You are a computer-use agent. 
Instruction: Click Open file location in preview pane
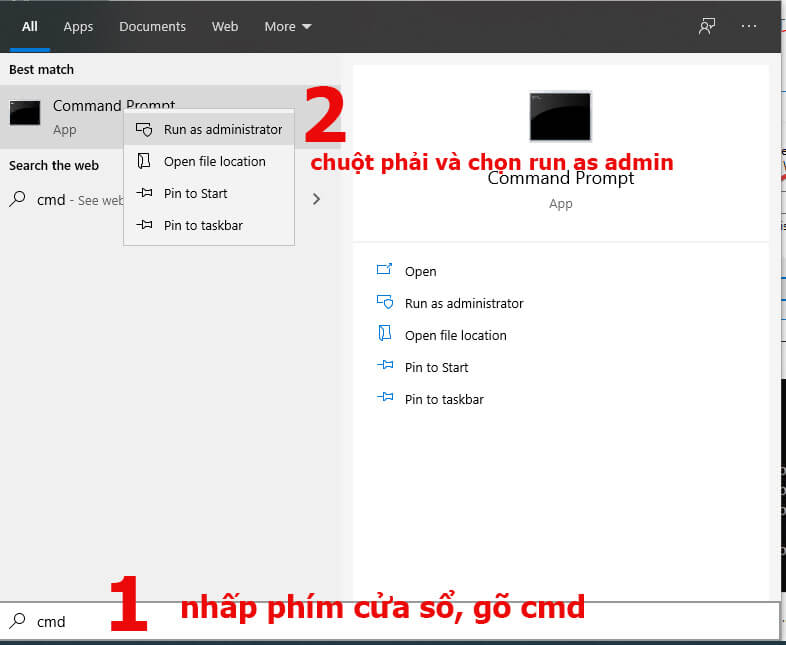[455, 335]
